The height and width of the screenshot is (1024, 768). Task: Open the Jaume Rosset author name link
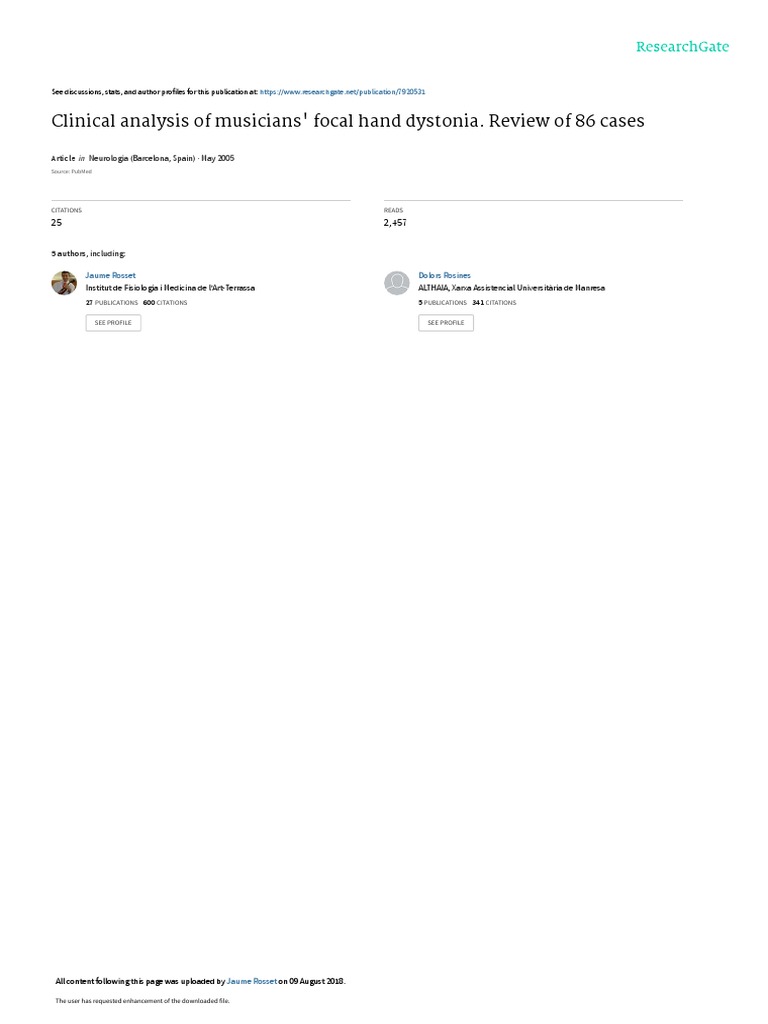click(110, 276)
